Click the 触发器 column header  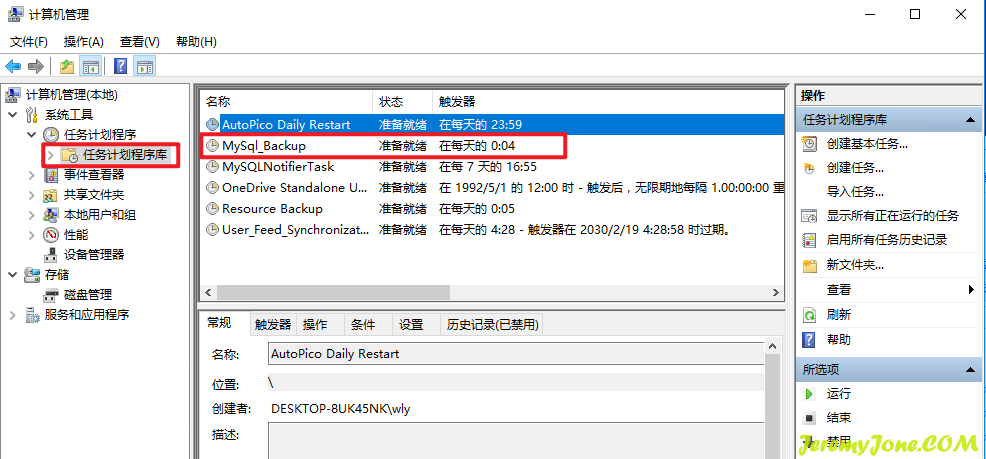(x=607, y=102)
